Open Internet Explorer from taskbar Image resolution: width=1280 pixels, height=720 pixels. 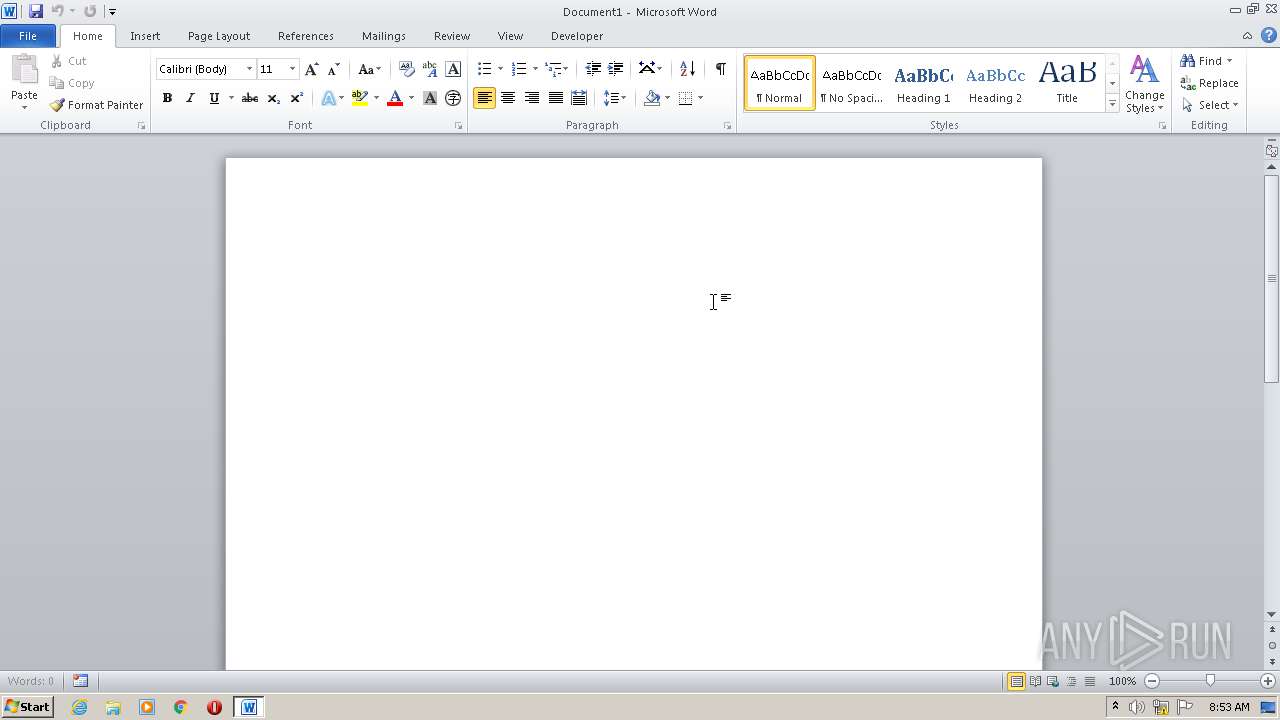point(80,707)
